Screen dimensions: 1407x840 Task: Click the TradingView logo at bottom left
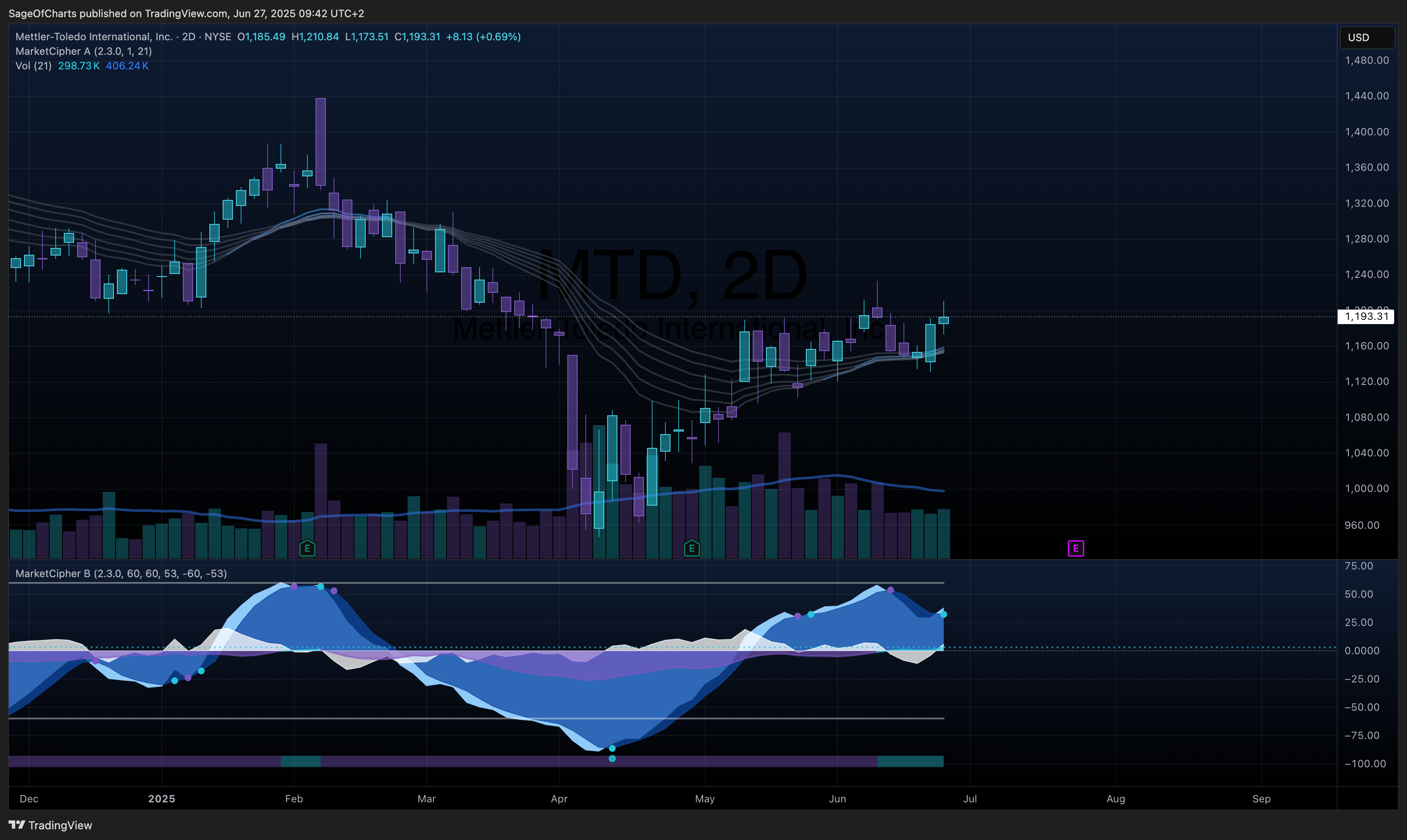pos(51,825)
